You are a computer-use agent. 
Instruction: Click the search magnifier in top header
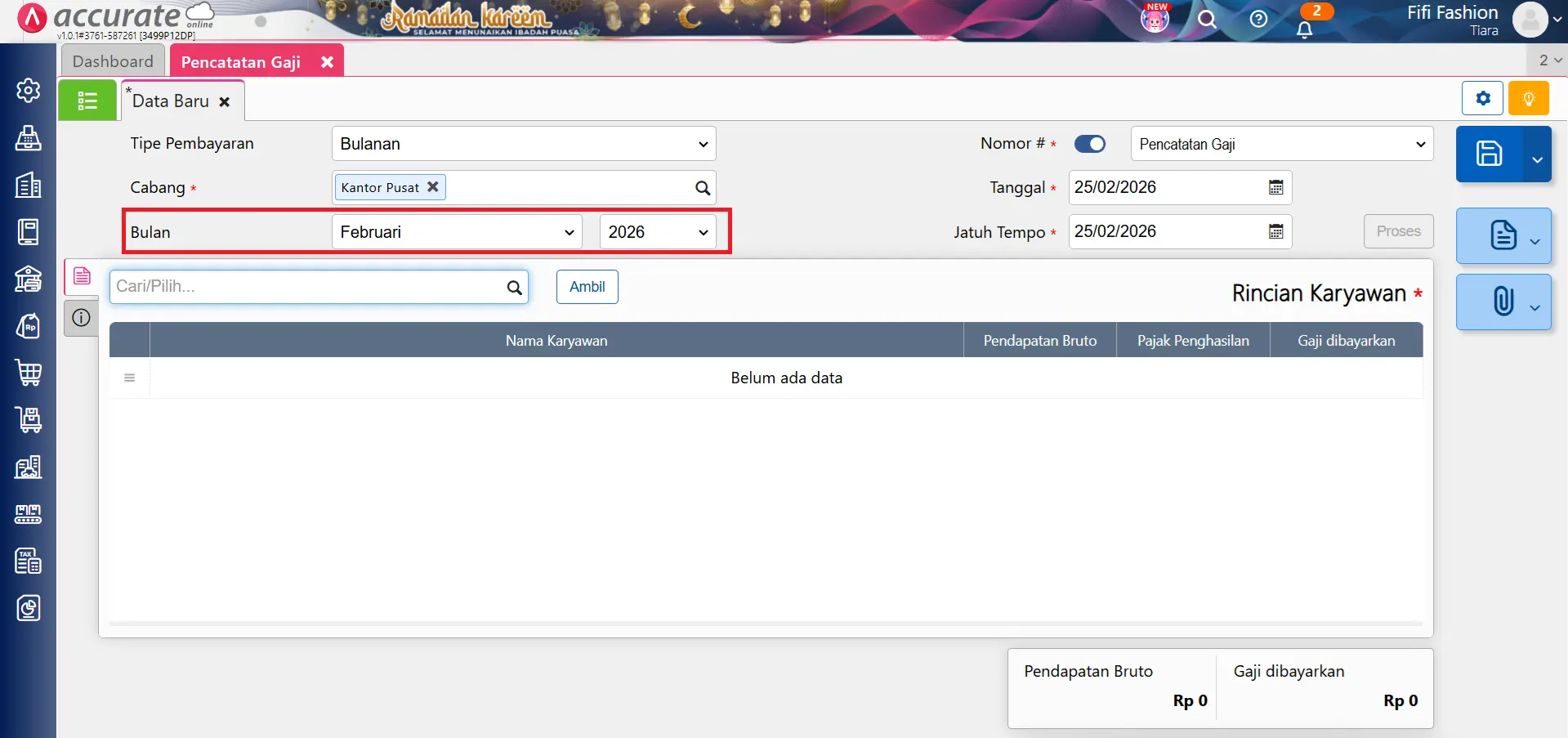tap(1207, 19)
